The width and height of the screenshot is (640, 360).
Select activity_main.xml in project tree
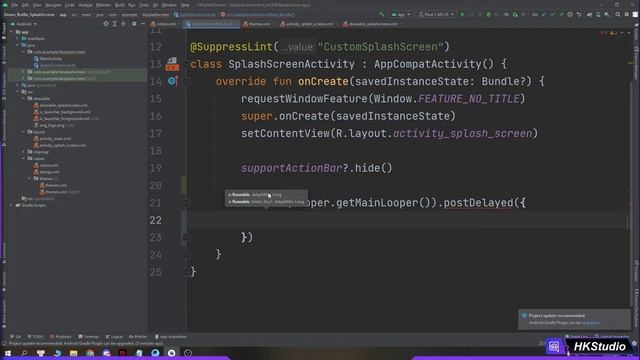coord(55,138)
